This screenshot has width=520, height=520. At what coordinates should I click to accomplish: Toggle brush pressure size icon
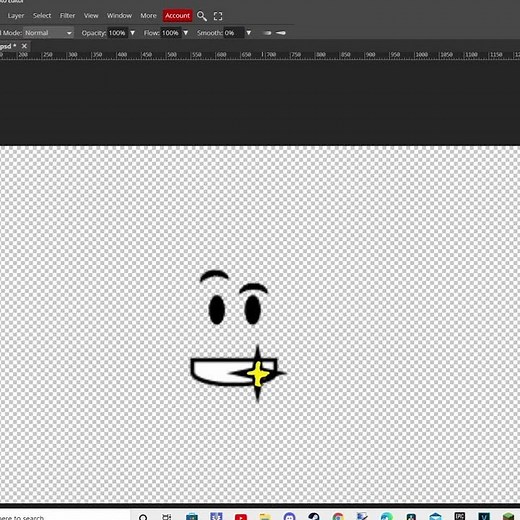pyautogui.click(x=281, y=33)
